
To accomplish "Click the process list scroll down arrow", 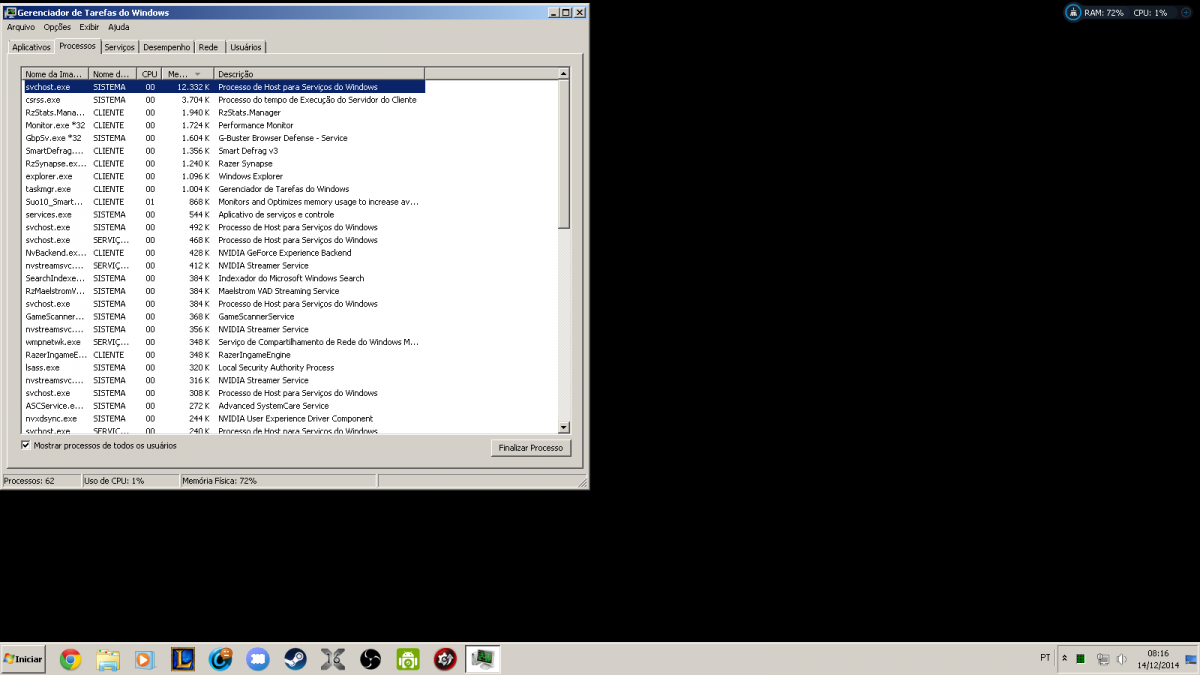I will tap(564, 427).
